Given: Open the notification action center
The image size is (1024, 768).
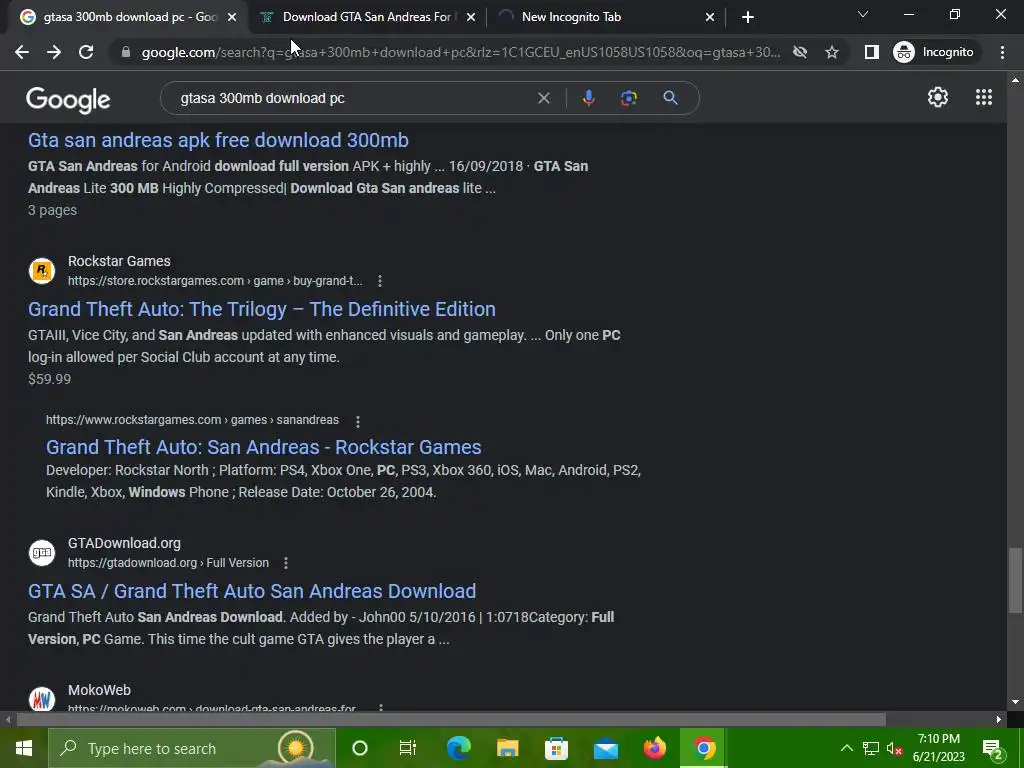Looking at the screenshot, I should (993, 748).
